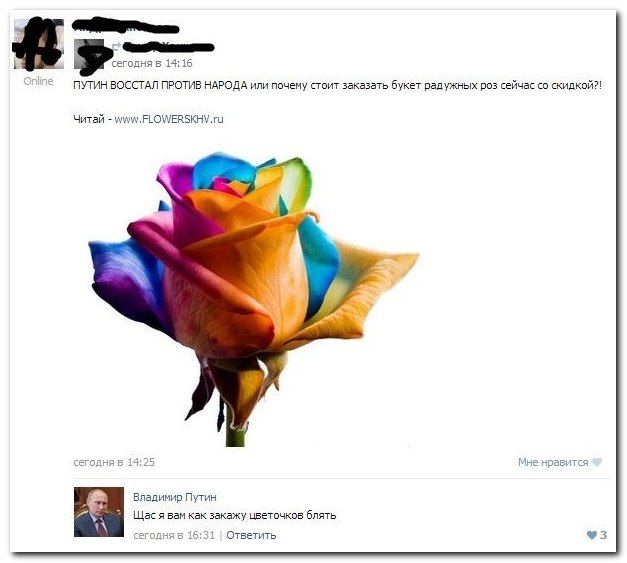Follow the www.FLOWERSKHV.ru link
Image resolution: width=627 pixels, height=563 pixels.
point(169,119)
